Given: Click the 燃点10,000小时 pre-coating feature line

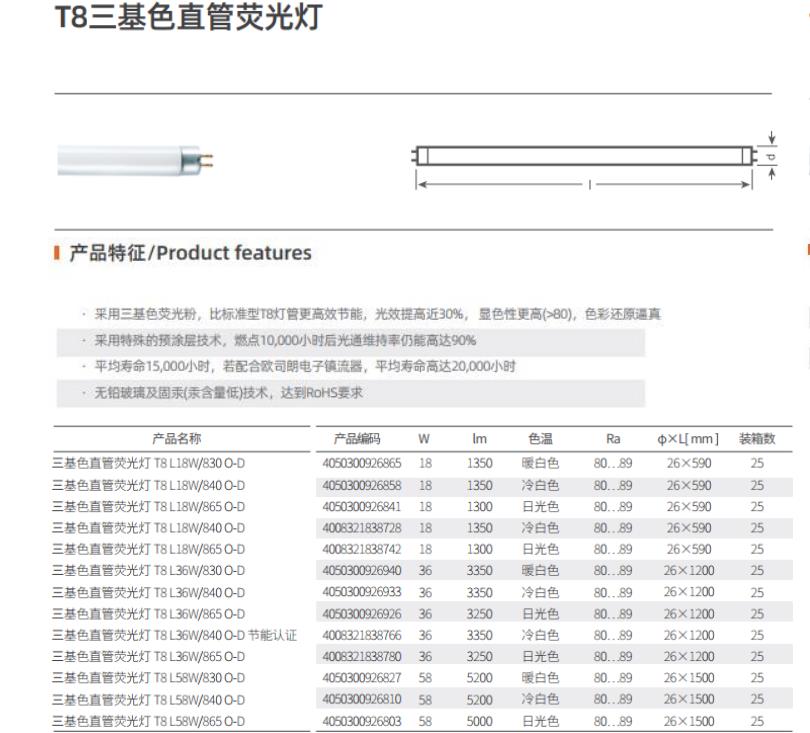Looking at the screenshot, I should click(x=285, y=341).
